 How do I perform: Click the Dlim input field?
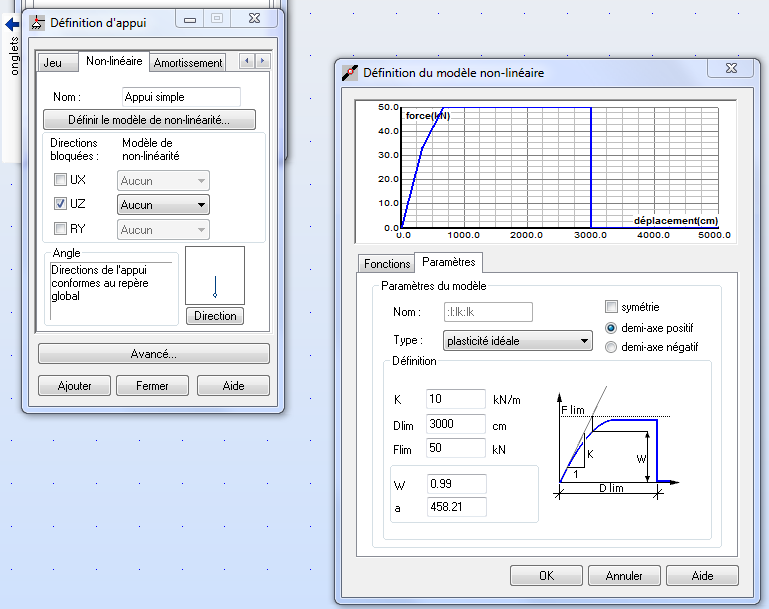(x=456, y=424)
